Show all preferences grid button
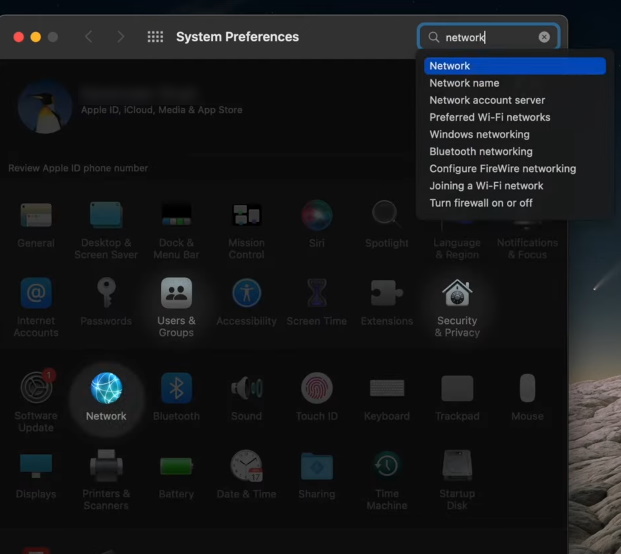Image resolution: width=621 pixels, height=554 pixels. [155, 37]
